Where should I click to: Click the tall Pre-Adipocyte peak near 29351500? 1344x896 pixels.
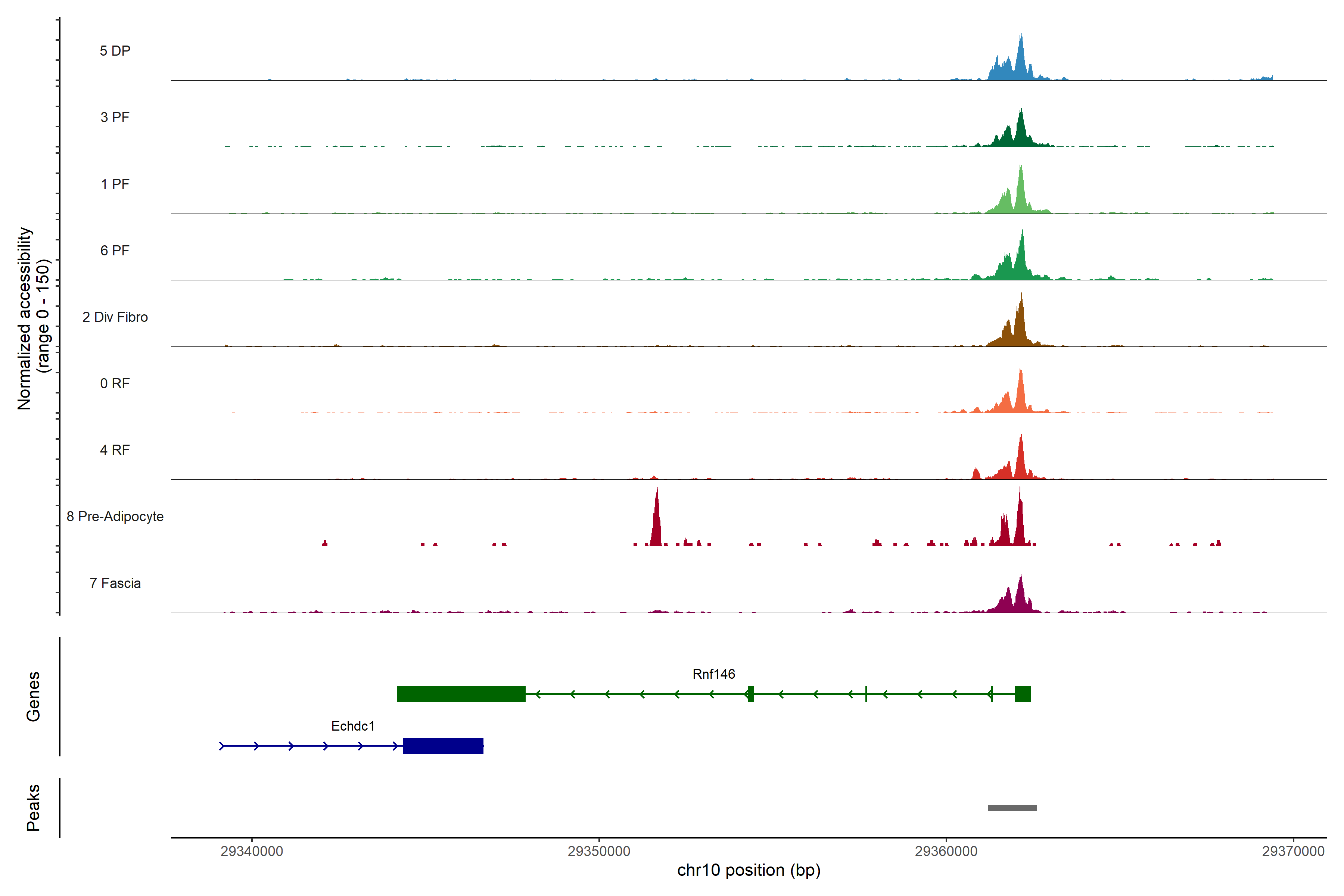(657, 523)
